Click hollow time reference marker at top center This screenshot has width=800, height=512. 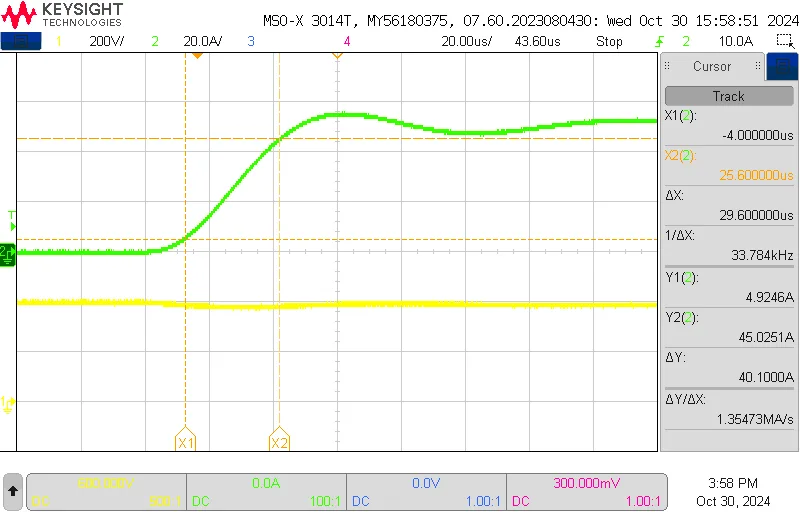point(337,55)
